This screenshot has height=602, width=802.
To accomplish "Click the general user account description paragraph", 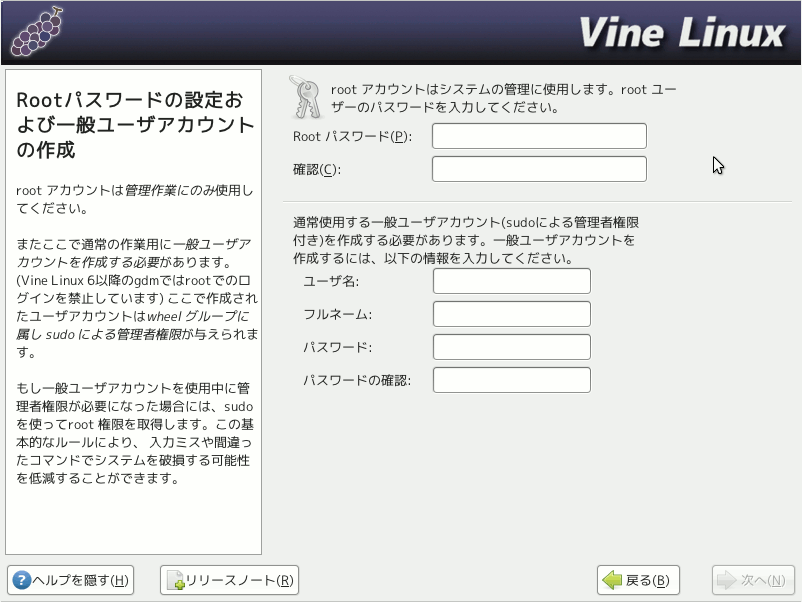I will tap(466, 240).
